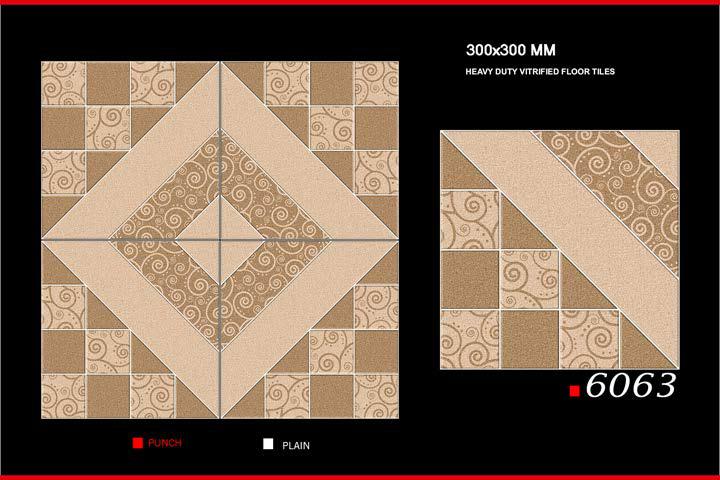Viewport: 720px width, 480px height.
Task: Click the PLAIN label text
Action: [296, 446]
